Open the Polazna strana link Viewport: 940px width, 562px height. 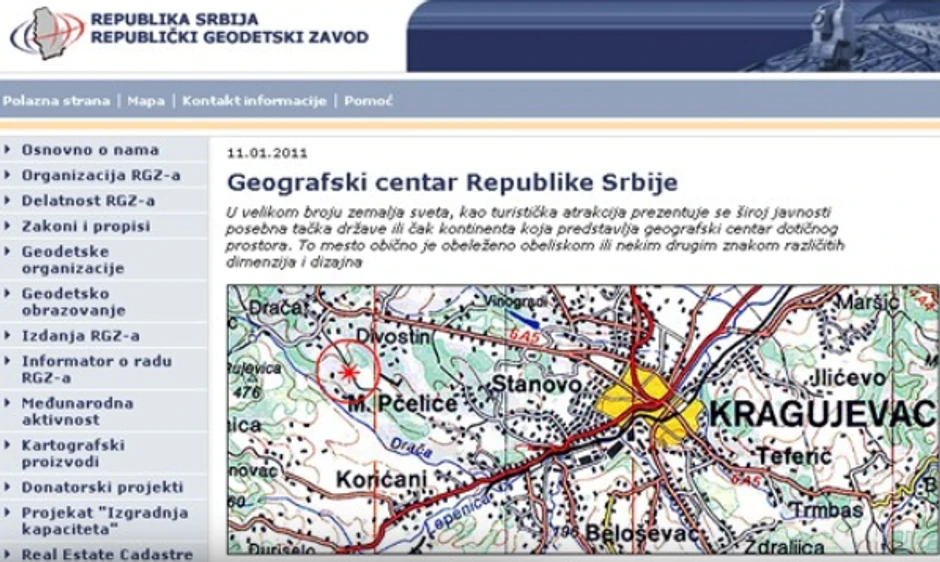56,101
